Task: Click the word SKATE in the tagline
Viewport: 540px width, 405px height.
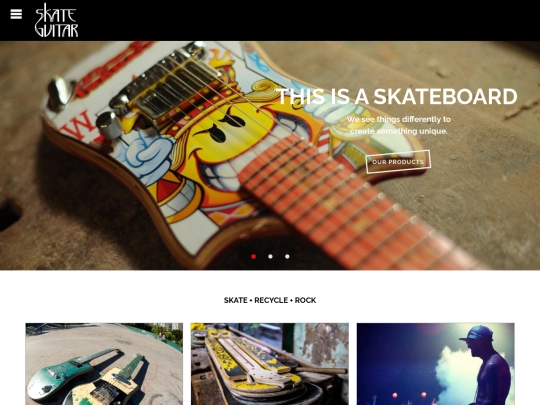Action: [236, 300]
